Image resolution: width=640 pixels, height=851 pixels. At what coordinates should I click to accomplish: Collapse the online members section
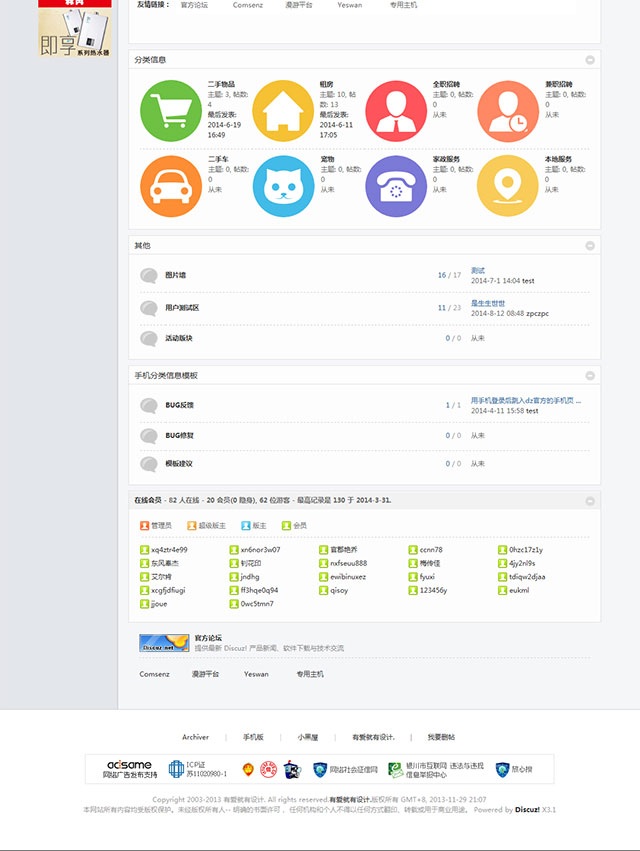click(x=590, y=500)
